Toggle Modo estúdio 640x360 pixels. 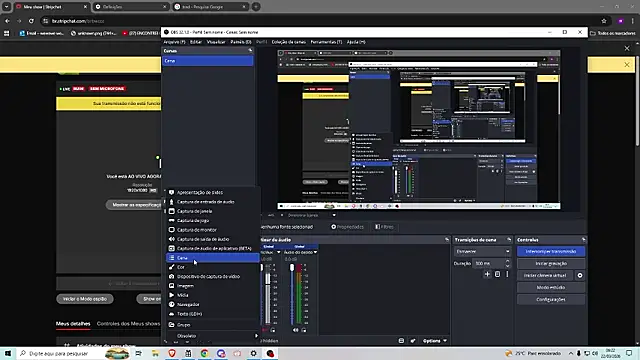point(551,287)
